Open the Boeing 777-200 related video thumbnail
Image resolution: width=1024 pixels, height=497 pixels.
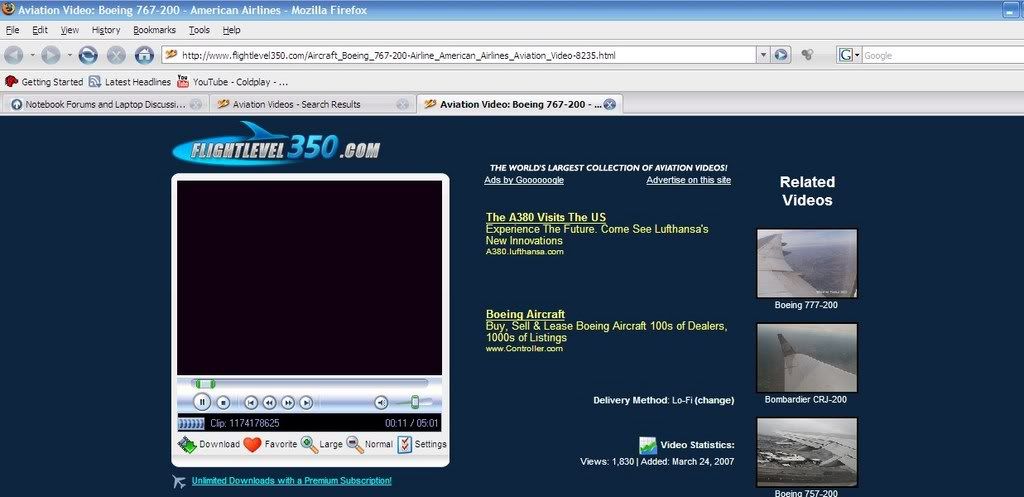pos(807,263)
